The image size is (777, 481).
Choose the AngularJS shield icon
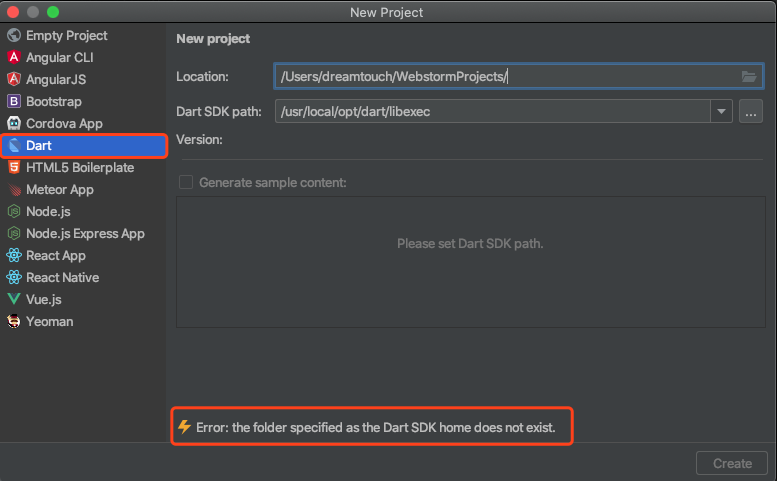point(14,79)
